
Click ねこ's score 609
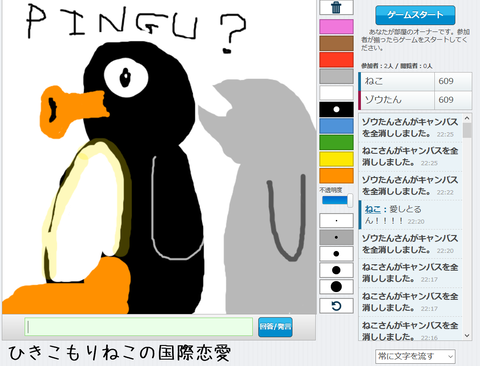click(x=446, y=81)
